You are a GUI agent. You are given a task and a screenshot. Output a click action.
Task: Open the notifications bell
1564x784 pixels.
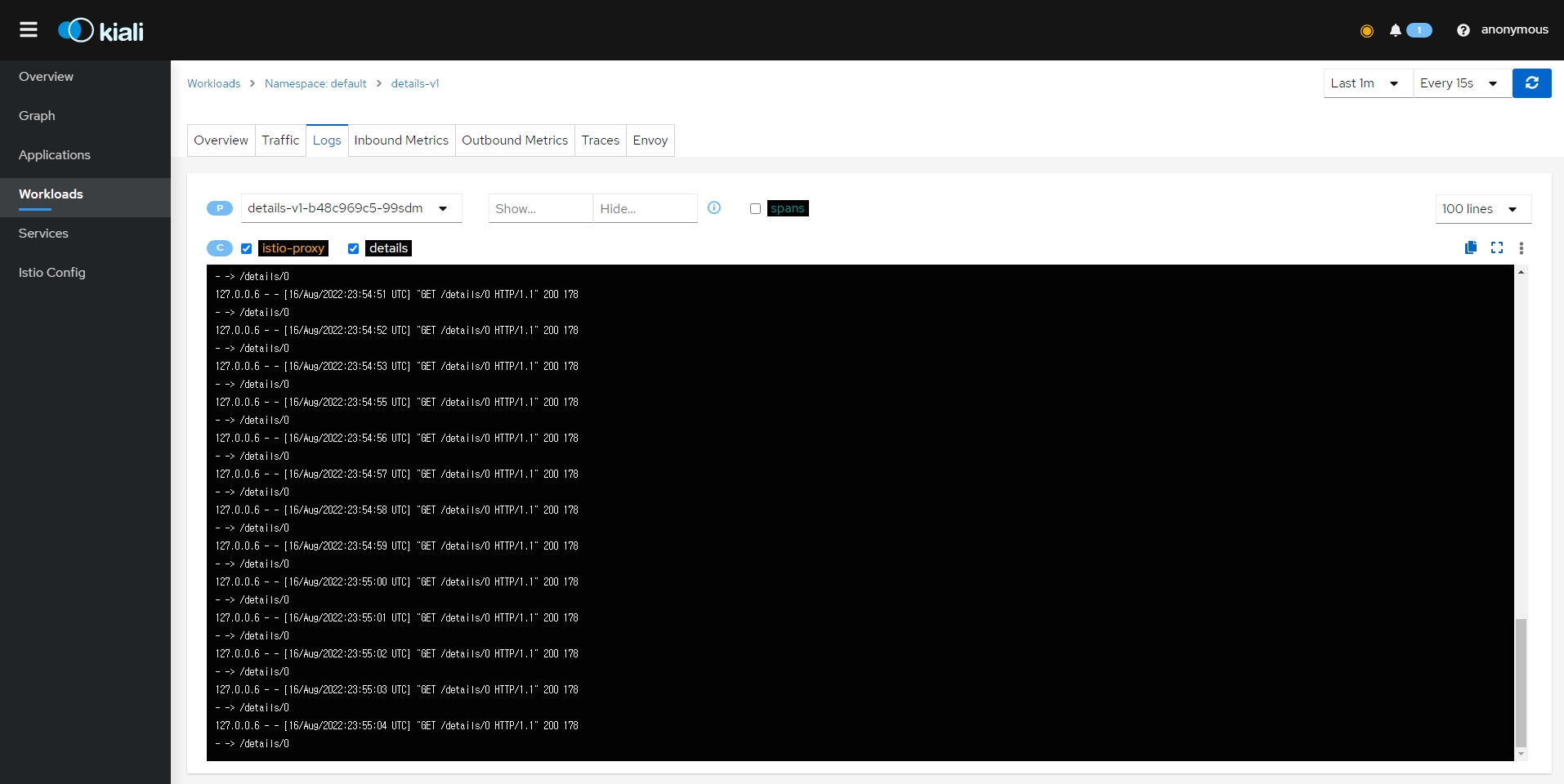pyautogui.click(x=1395, y=30)
